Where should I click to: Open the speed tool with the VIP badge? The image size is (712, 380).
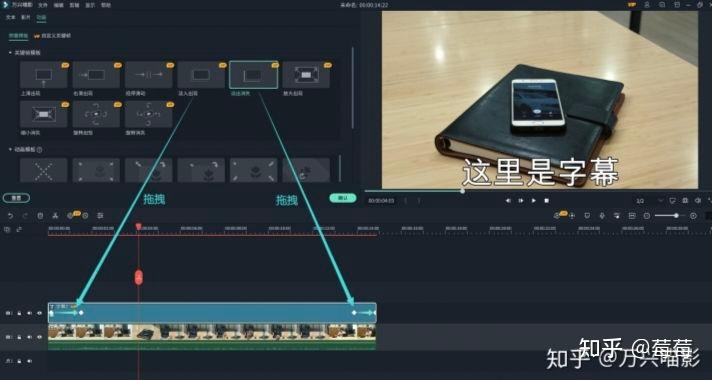71,215
